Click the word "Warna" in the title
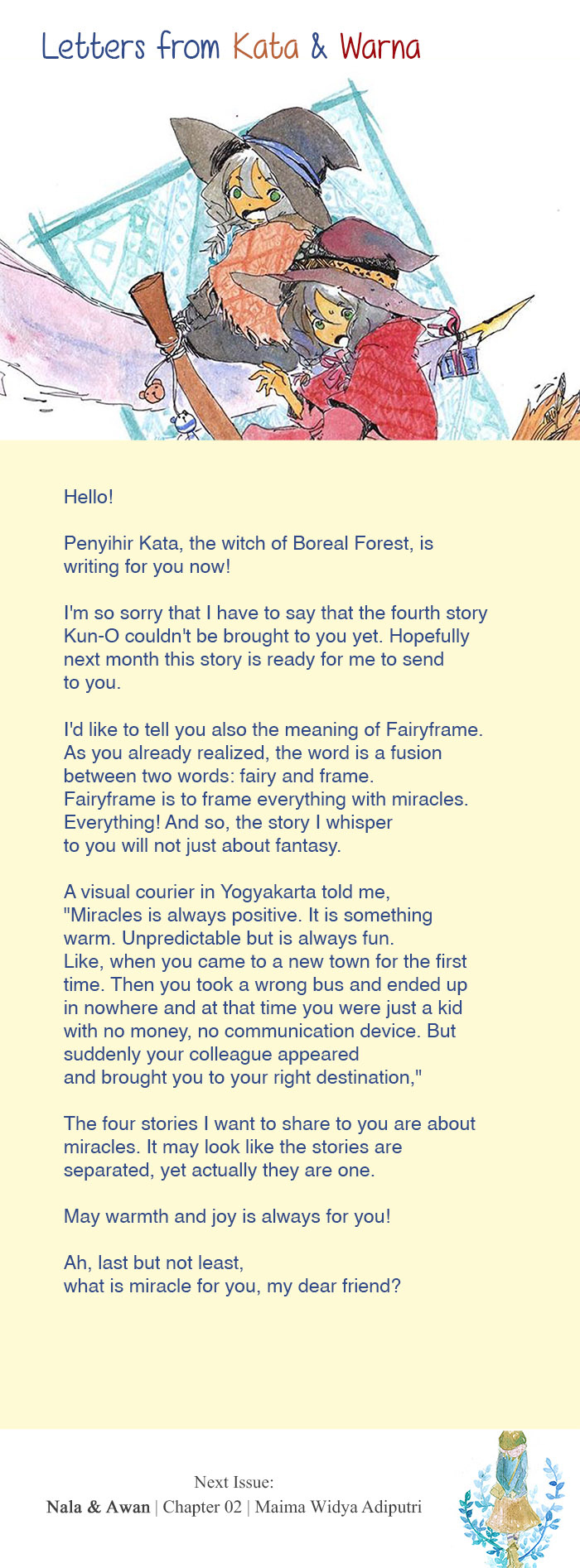 [379, 47]
